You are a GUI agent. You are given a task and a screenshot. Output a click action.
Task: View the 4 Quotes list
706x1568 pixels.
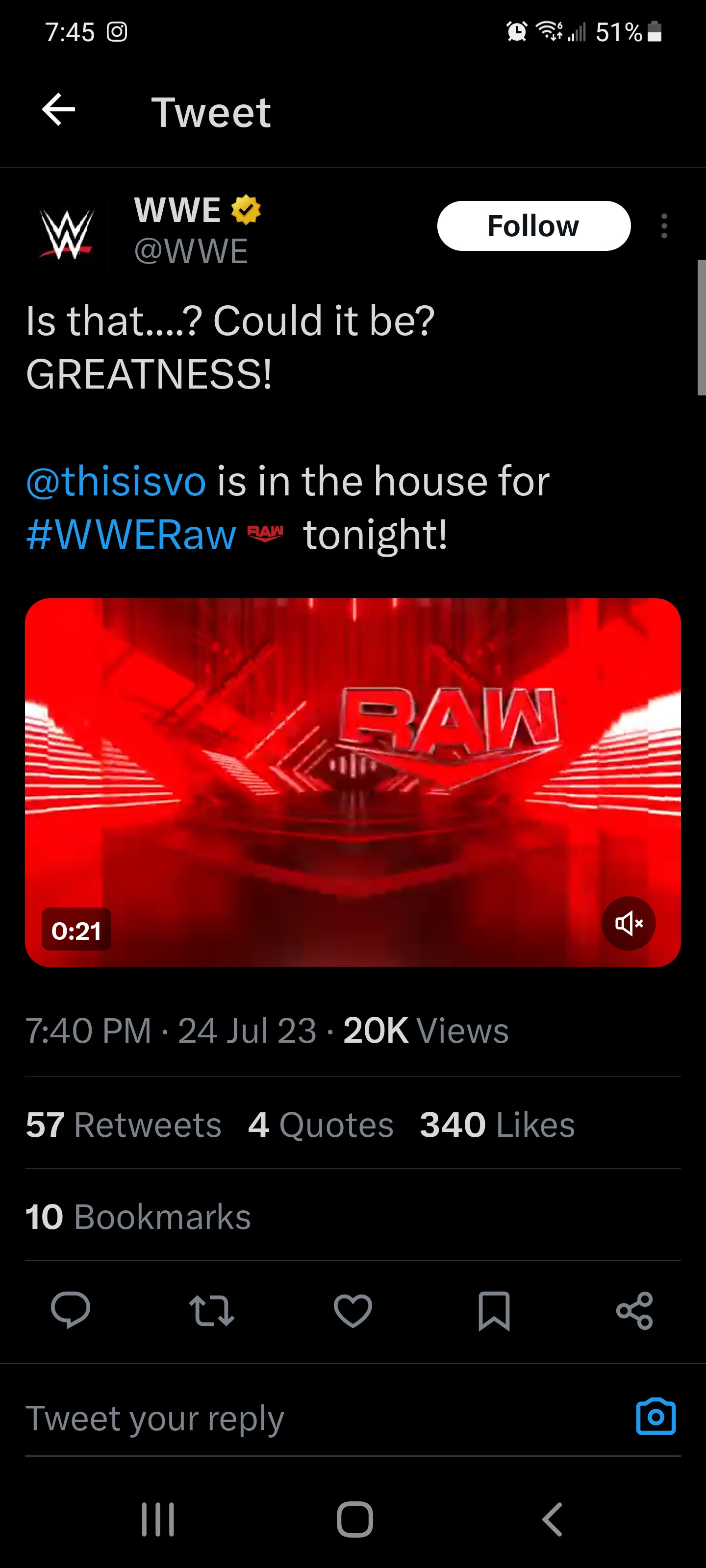coord(321,1124)
